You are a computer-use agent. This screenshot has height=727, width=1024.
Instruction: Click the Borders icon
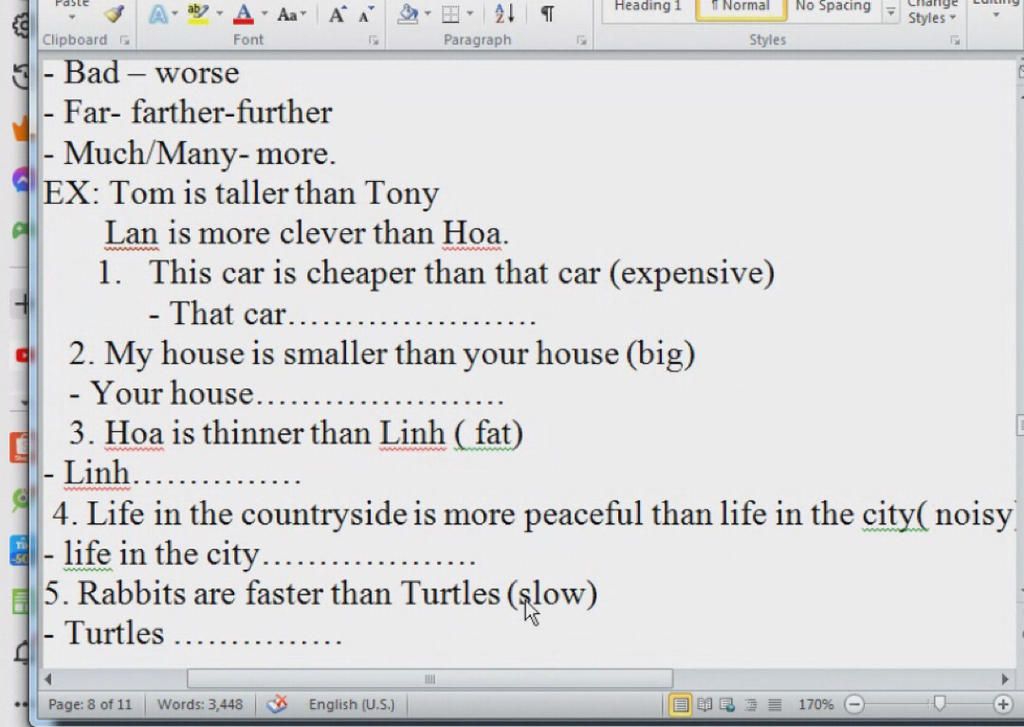pos(451,14)
